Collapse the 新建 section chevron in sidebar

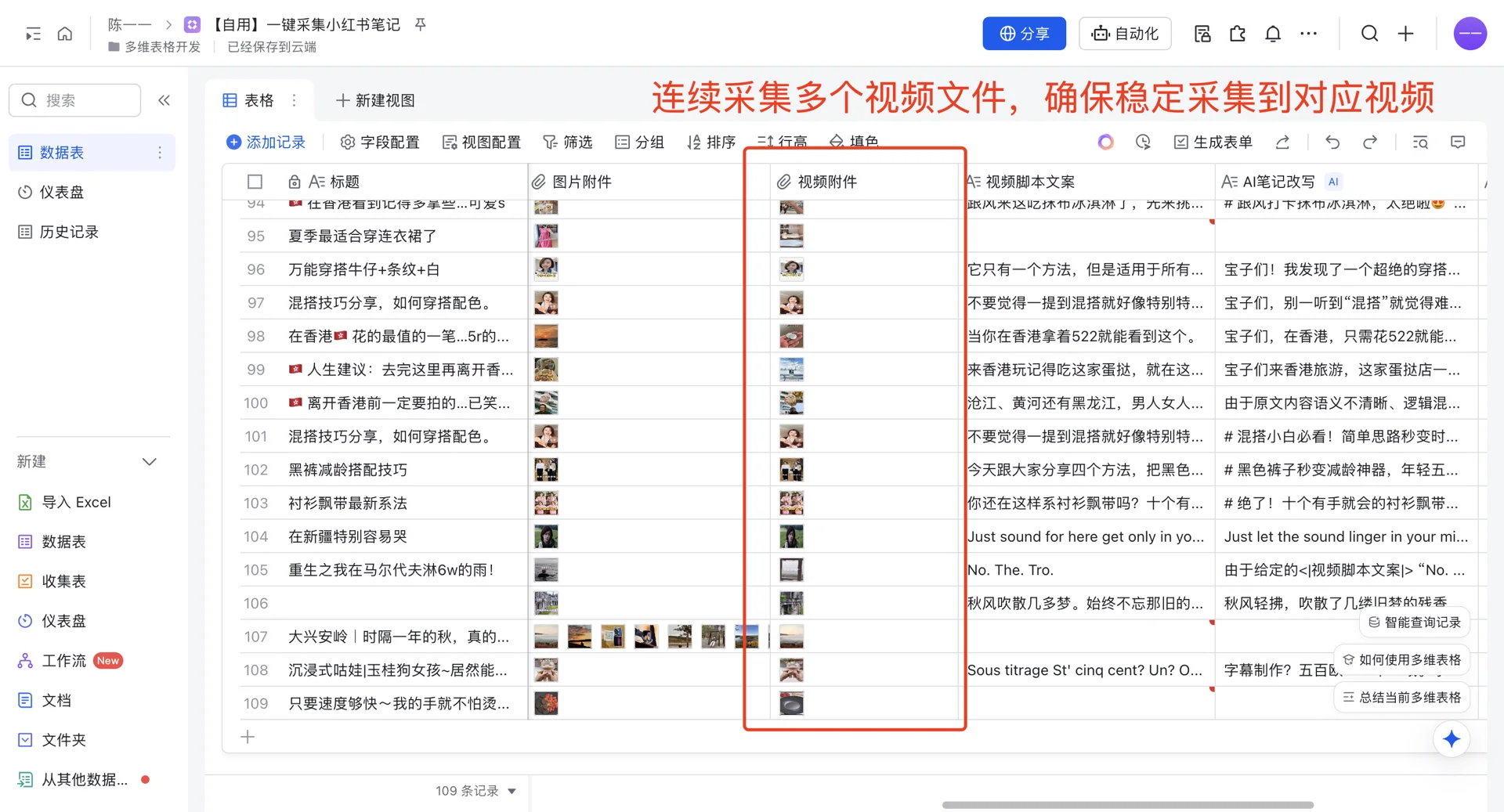tap(150, 461)
